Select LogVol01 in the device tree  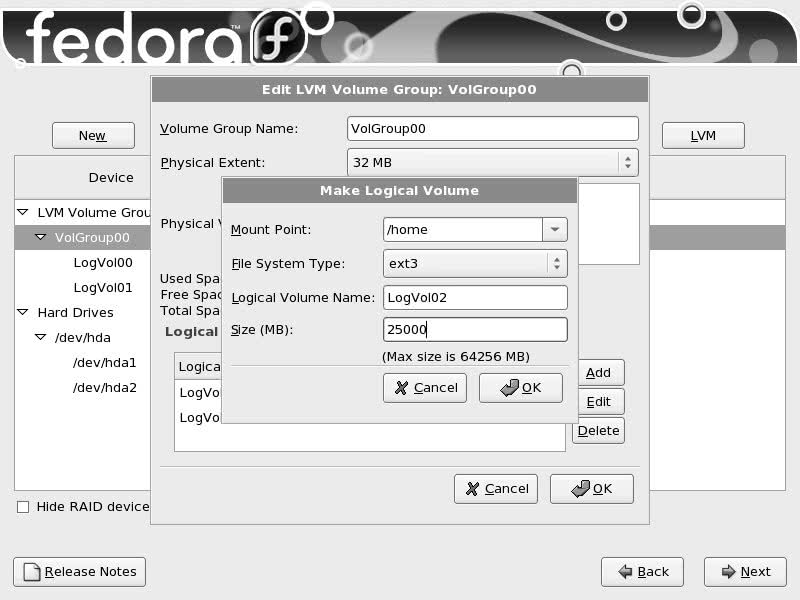pyautogui.click(x=103, y=288)
